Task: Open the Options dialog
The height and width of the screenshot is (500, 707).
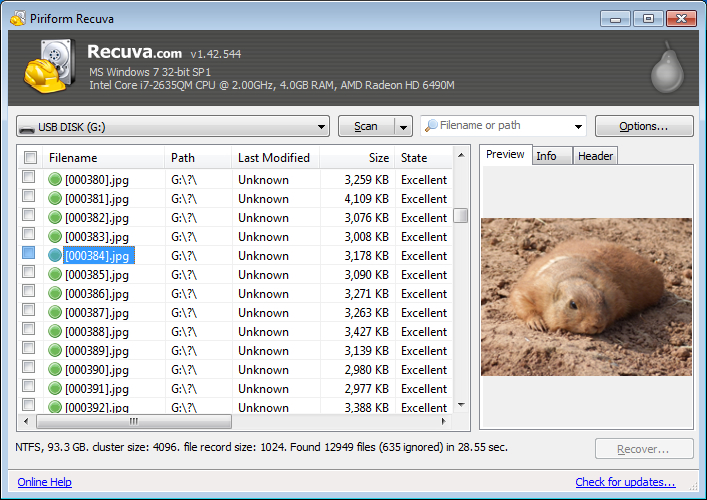Action: coord(644,126)
